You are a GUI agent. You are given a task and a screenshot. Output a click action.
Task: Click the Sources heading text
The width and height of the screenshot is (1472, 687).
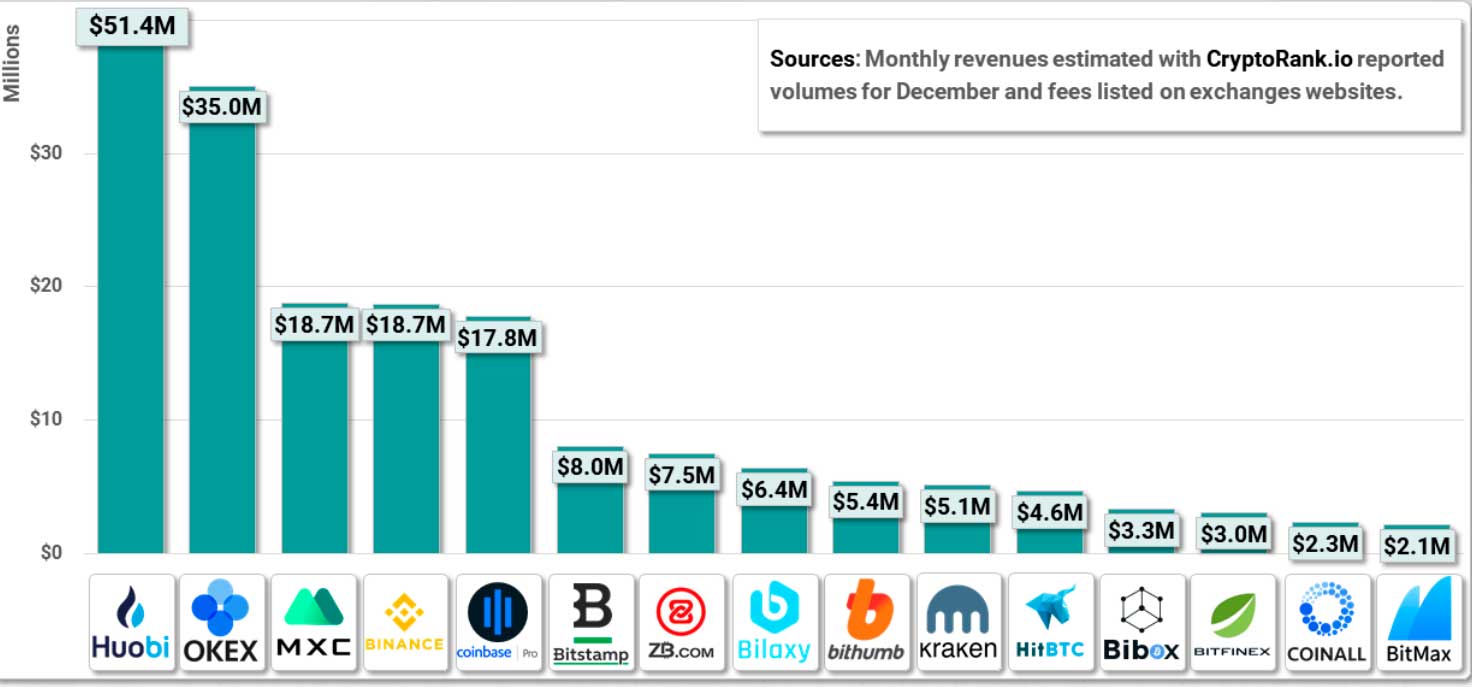point(813,59)
